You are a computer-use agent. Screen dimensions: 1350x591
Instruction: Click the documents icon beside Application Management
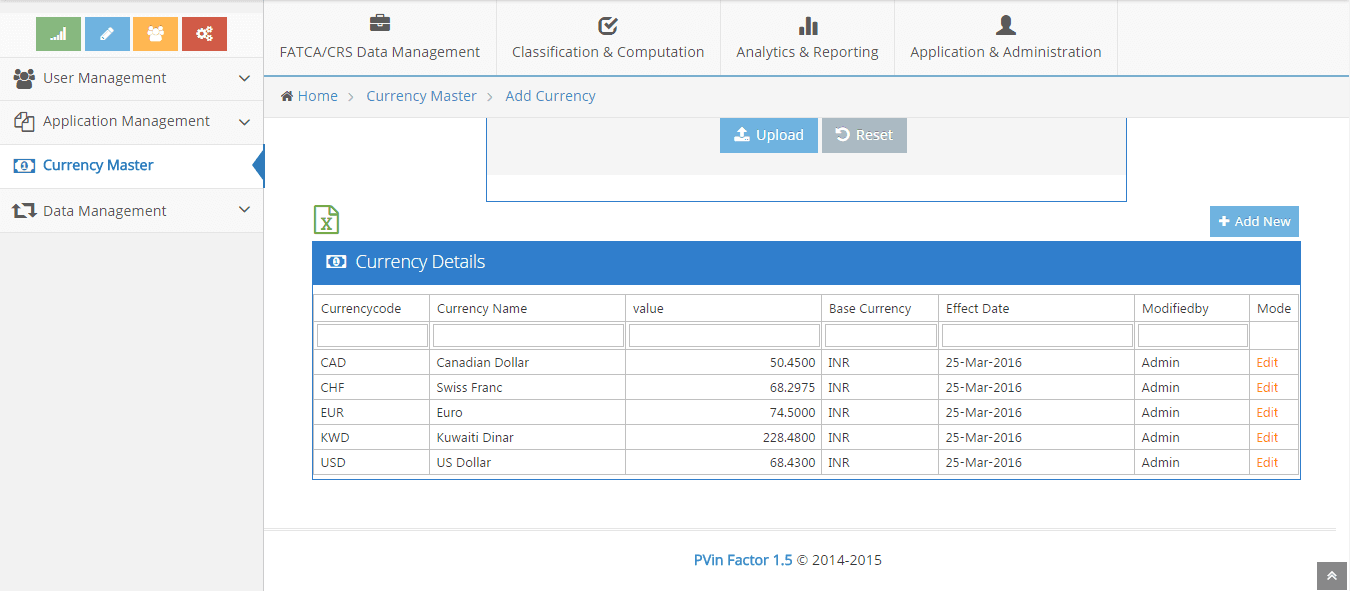click(x=24, y=121)
